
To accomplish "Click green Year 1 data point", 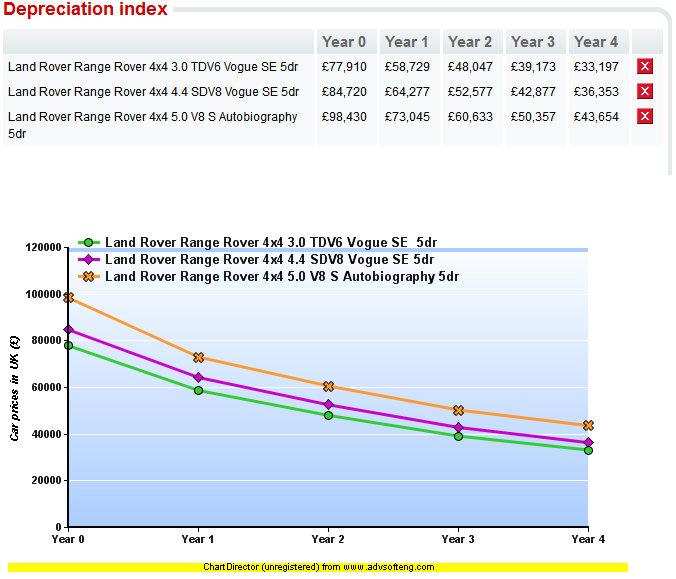I will [198, 391].
